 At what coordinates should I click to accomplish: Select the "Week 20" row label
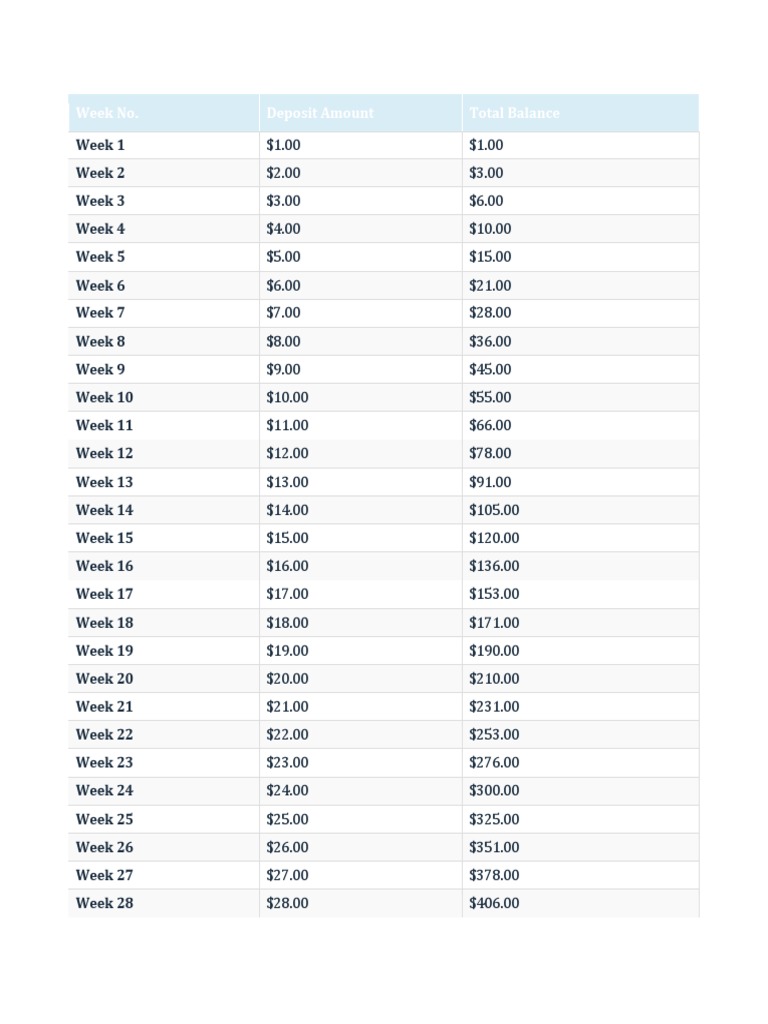104,678
